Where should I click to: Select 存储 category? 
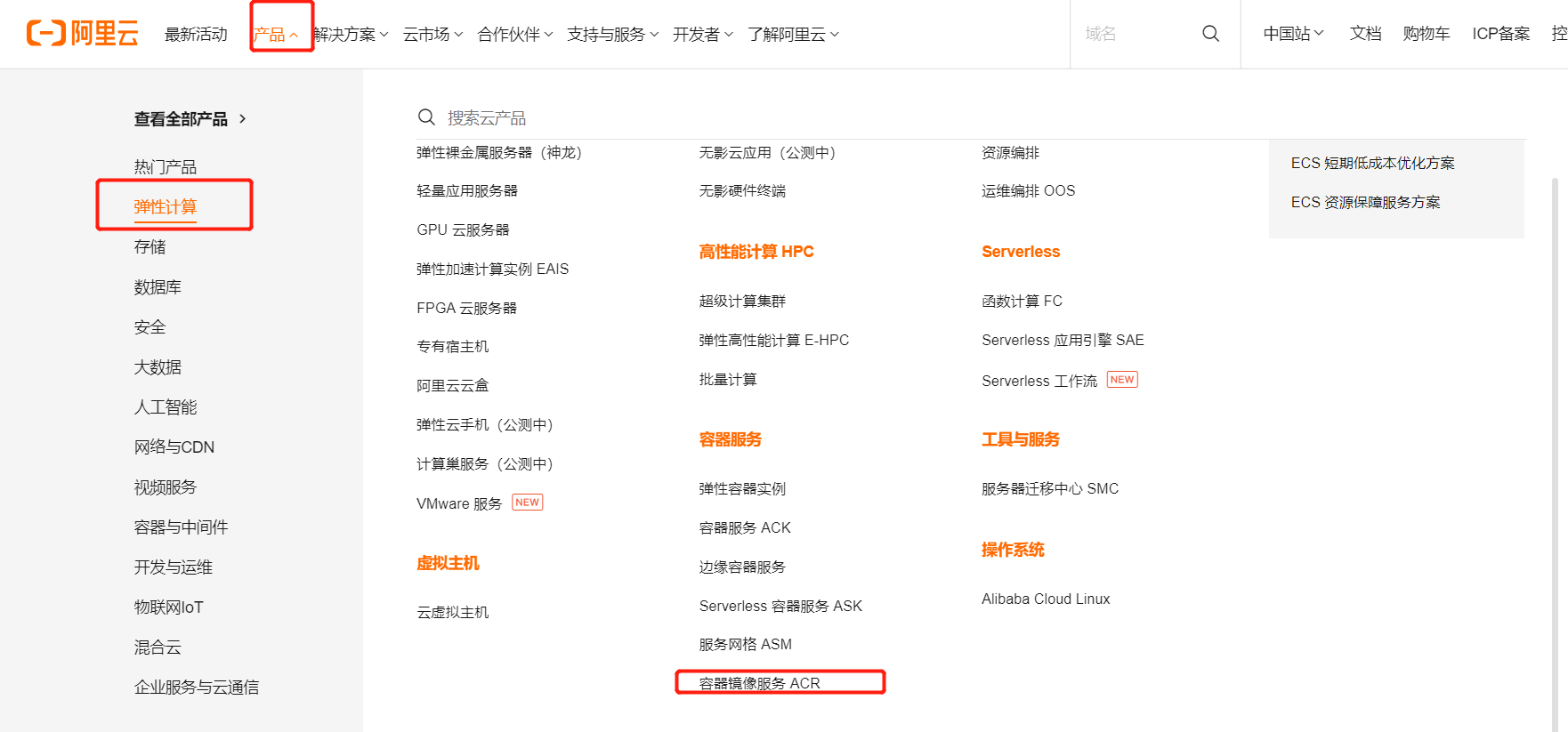[x=150, y=246]
